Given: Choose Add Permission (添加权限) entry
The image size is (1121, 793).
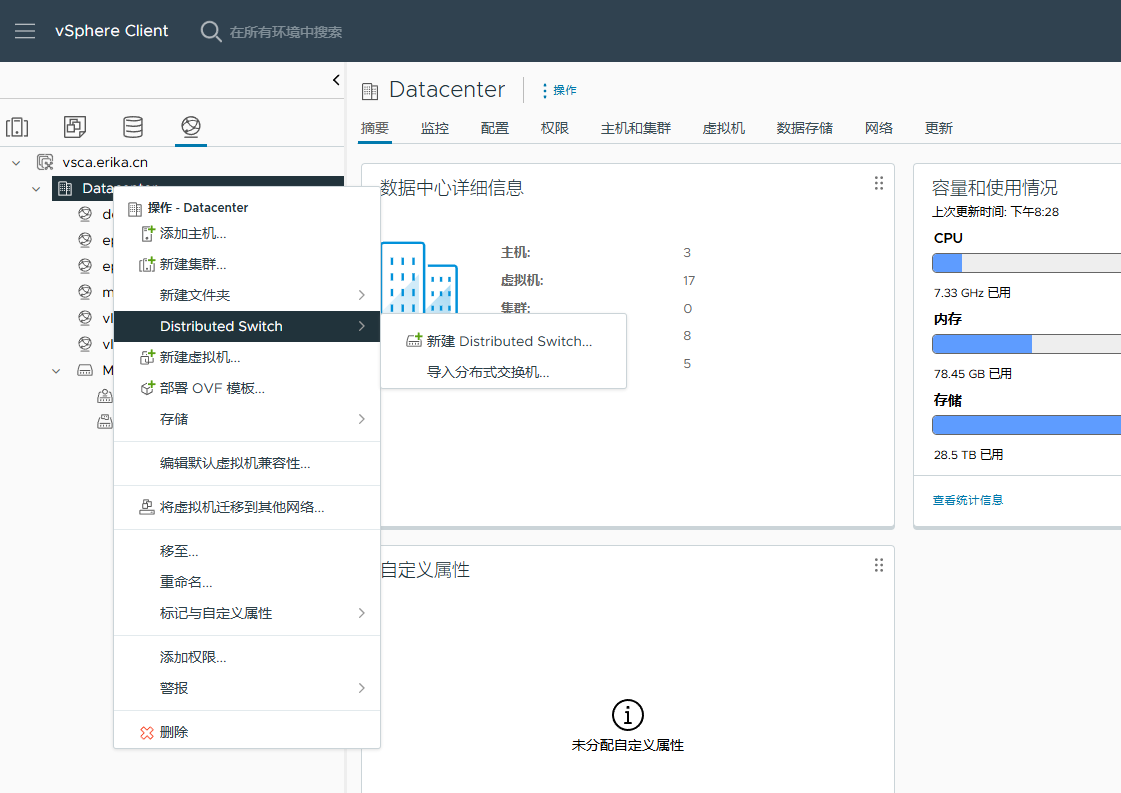Looking at the screenshot, I should 247,656.
